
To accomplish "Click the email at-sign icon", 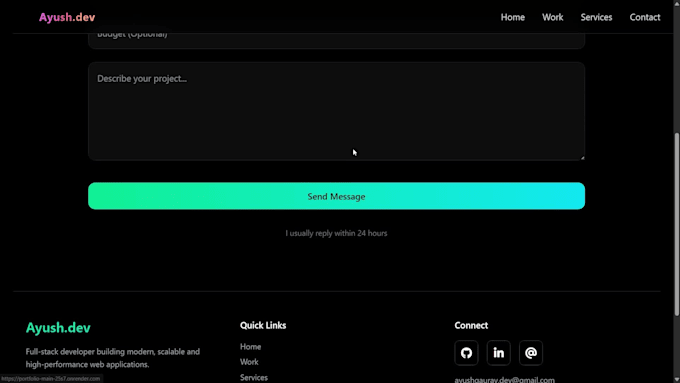I will click(531, 353).
